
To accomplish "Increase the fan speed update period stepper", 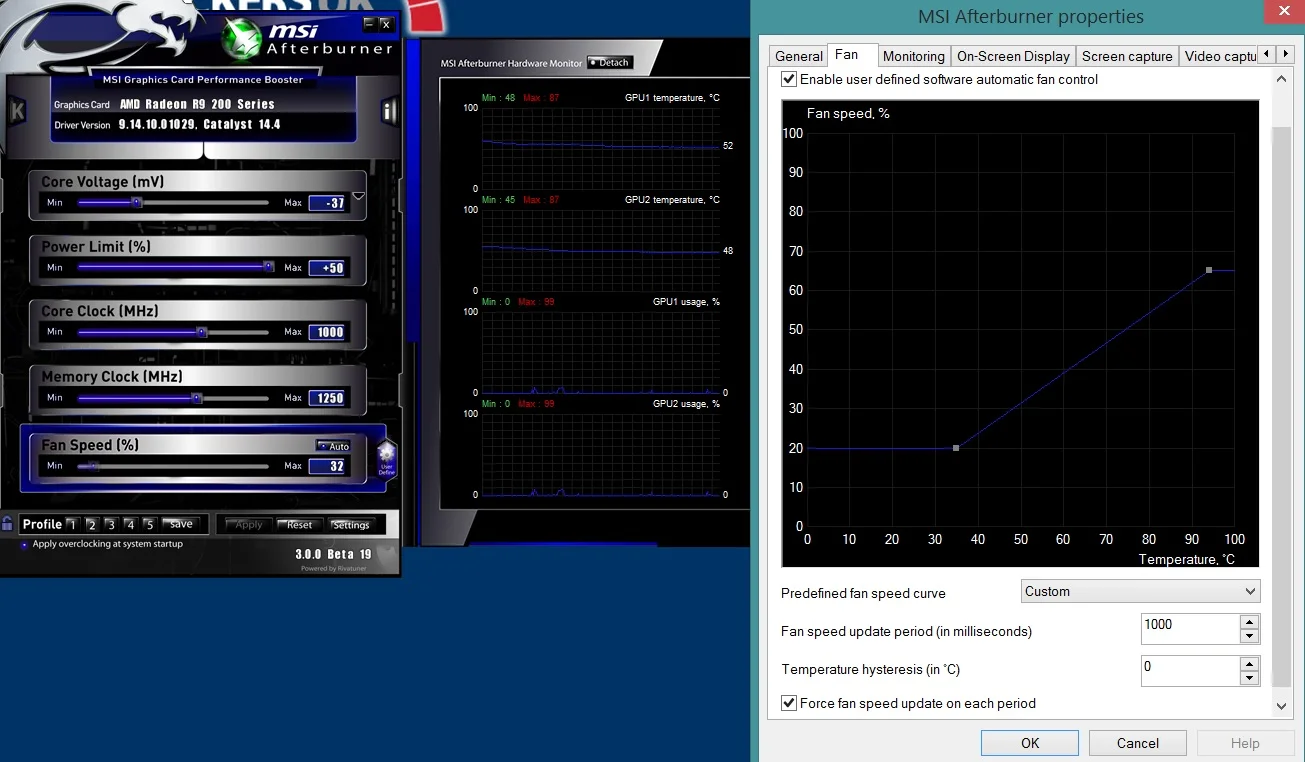I will [x=1249, y=622].
